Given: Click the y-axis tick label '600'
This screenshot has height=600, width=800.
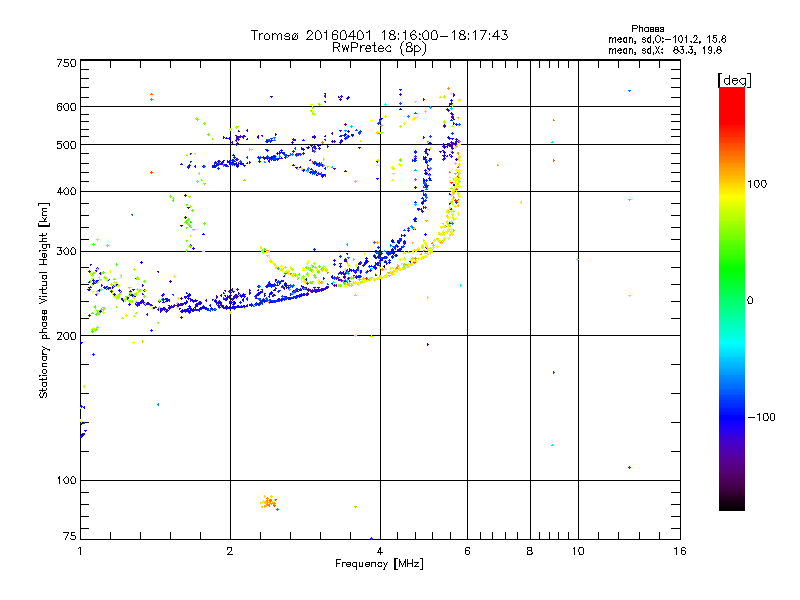Looking at the screenshot, I should [x=66, y=107].
